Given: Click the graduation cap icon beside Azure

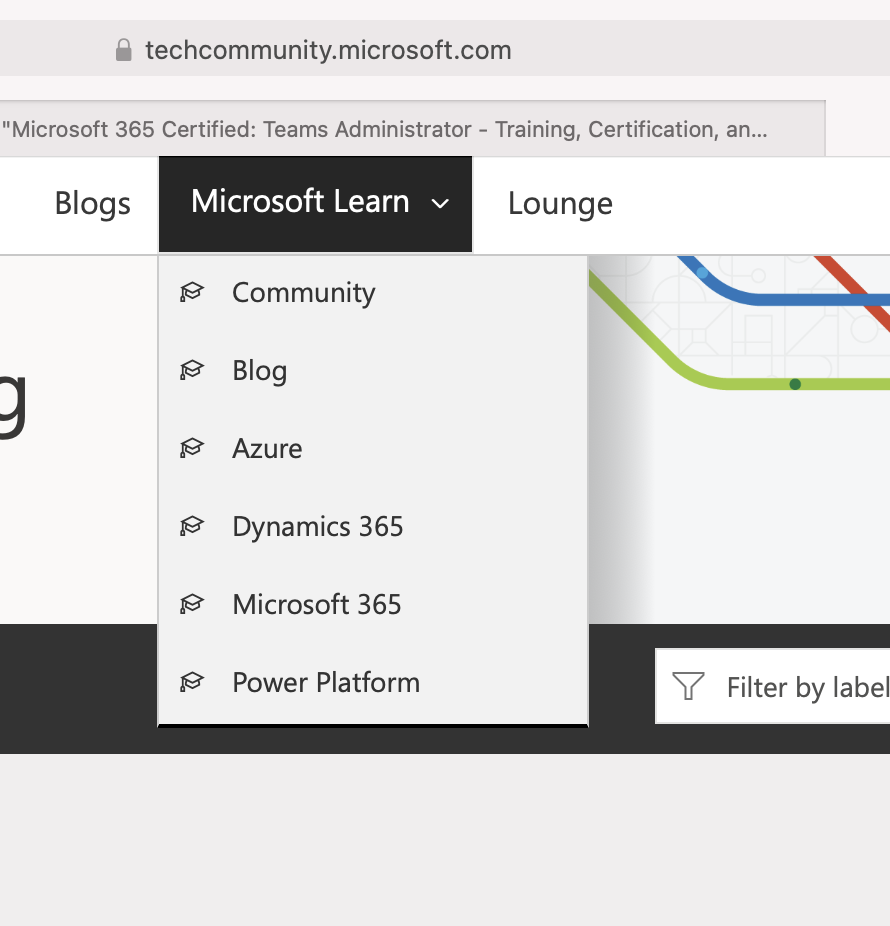Looking at the screenshot, I should [x=192, y=447].
